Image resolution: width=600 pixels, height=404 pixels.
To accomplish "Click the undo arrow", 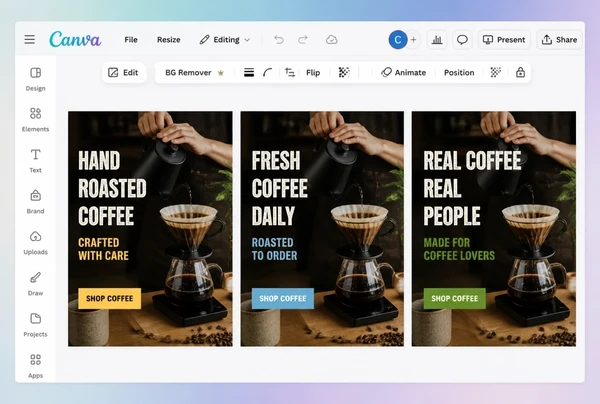I will pyautogui.click(x=279, y=39).
